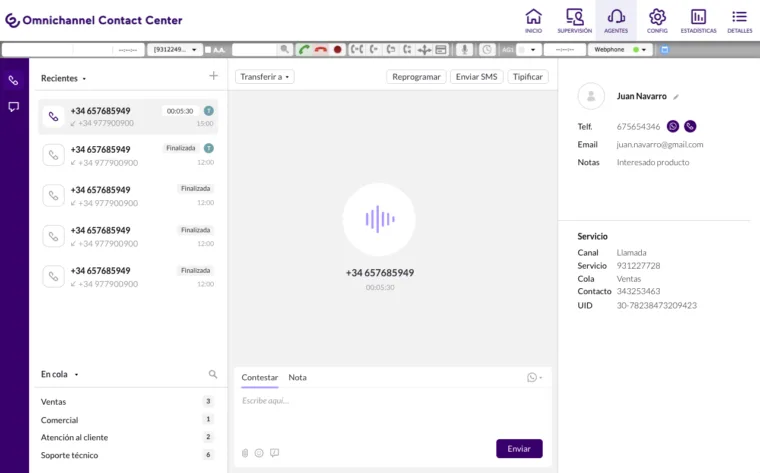The image size is (760, 473).
Task: Click the card-shaped icon in toolbar
Action: tap(441, 49)
